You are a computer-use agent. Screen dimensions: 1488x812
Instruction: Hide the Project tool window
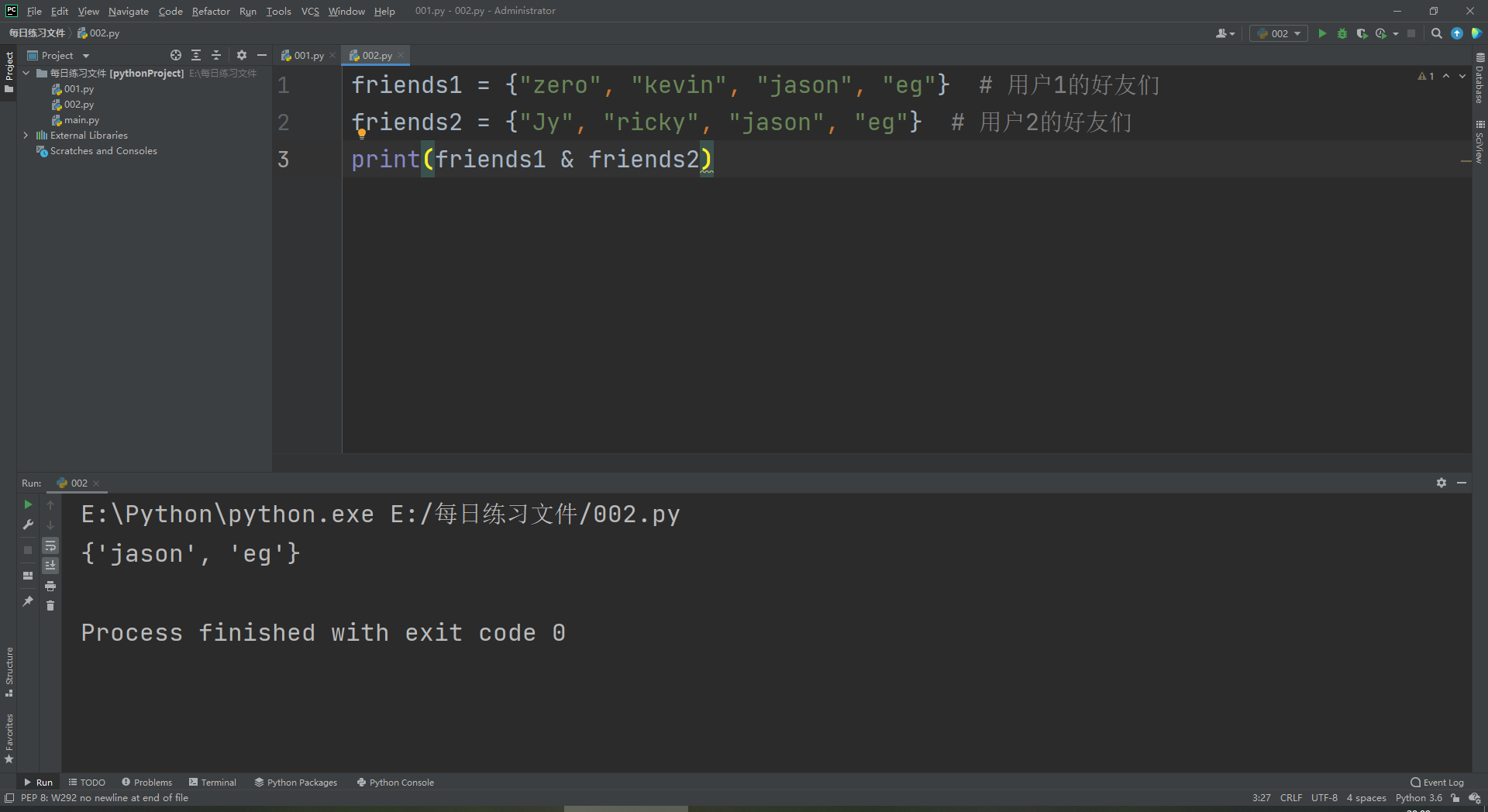[x=262, y=55]
